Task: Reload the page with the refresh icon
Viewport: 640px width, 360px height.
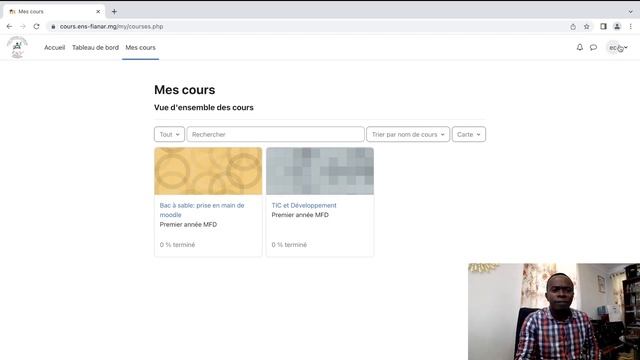Action: pos(36,26)
